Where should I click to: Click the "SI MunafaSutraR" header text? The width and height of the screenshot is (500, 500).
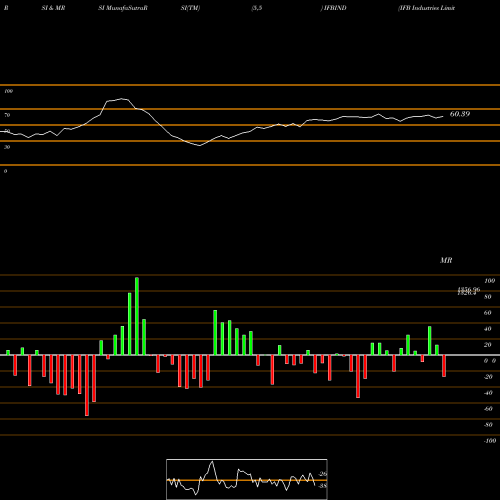(123, 8)
